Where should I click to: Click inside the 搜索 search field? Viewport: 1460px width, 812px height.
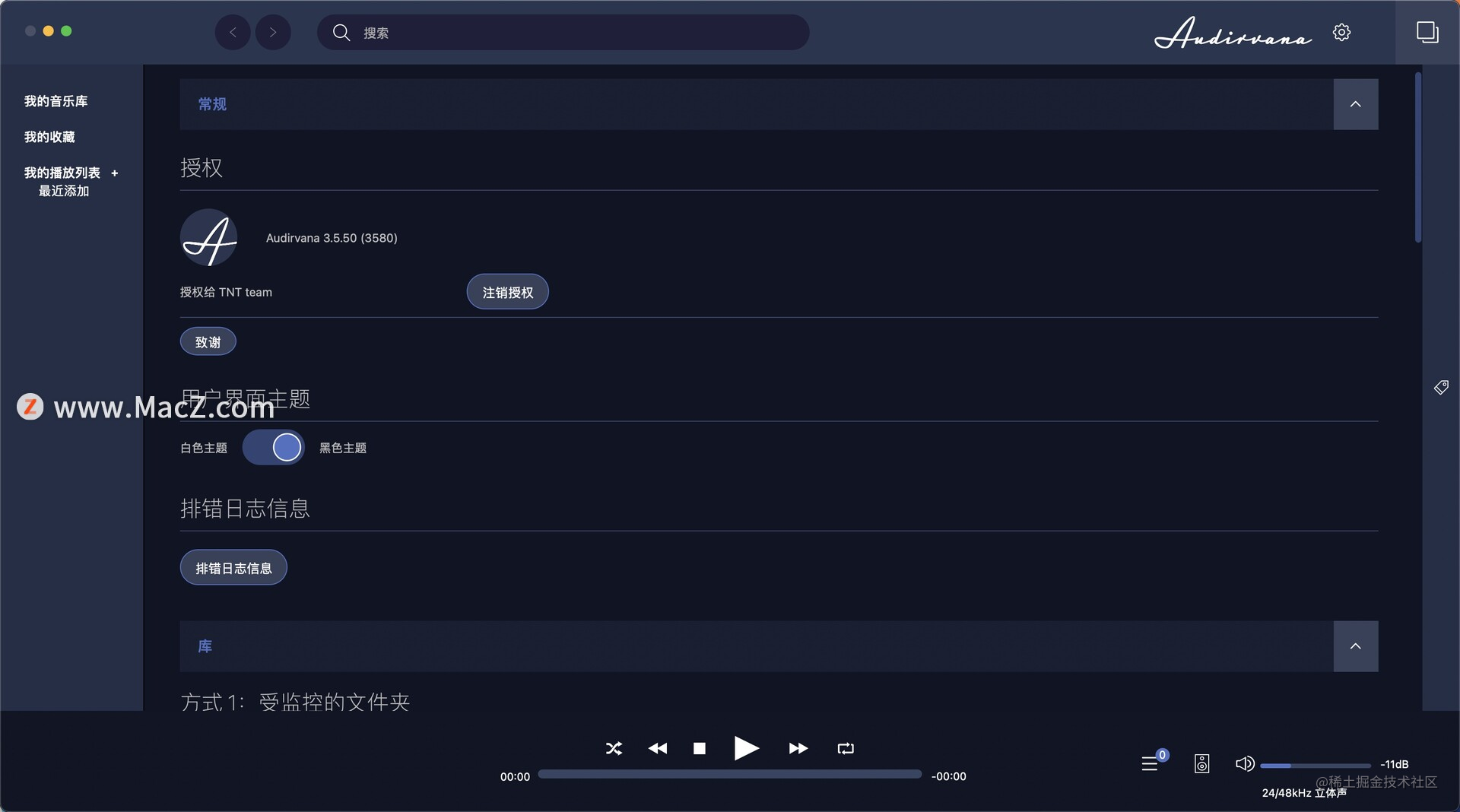563,32
